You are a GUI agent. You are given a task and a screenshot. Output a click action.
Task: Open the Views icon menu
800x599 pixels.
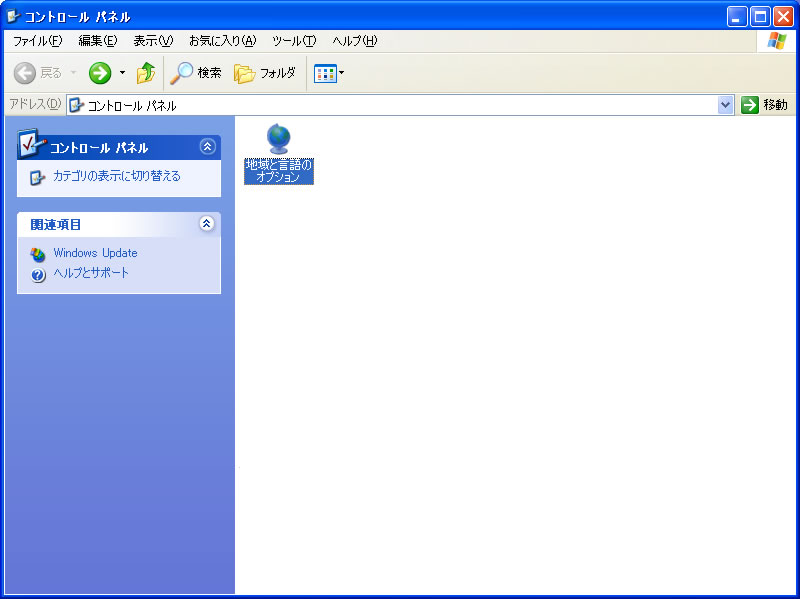(329, 73)
